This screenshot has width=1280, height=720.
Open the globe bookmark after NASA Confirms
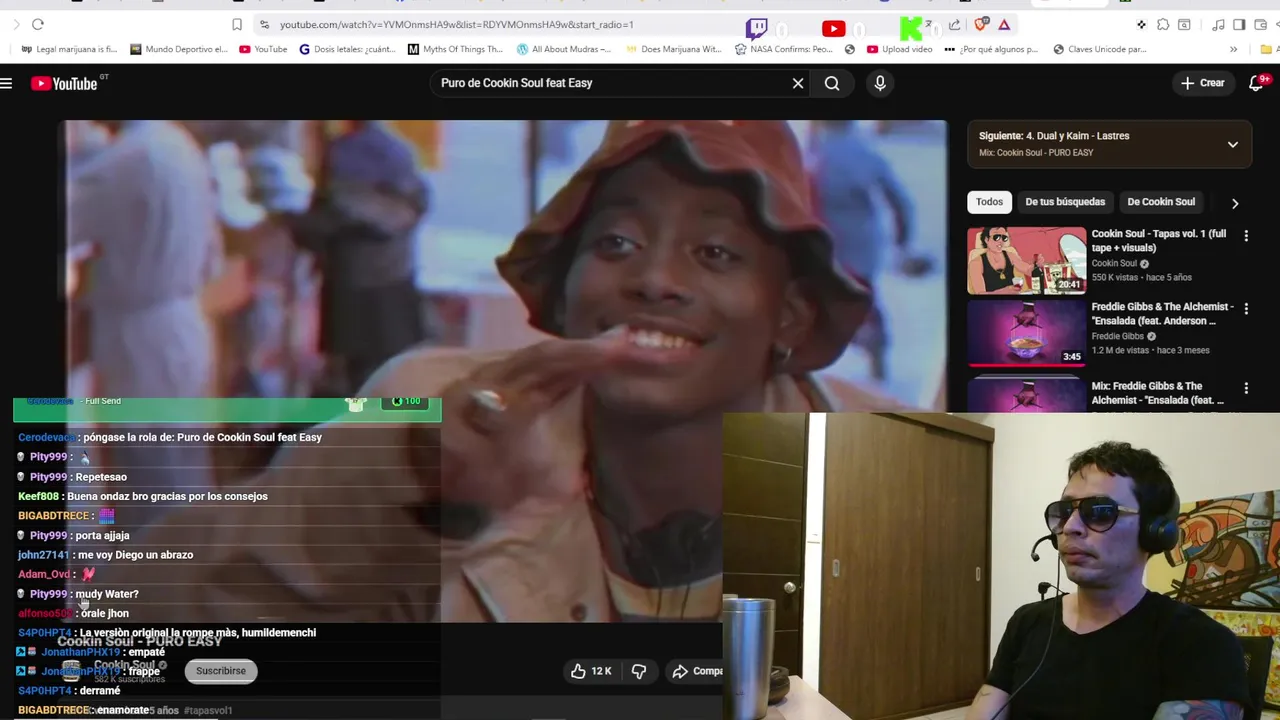click(849, 49)
